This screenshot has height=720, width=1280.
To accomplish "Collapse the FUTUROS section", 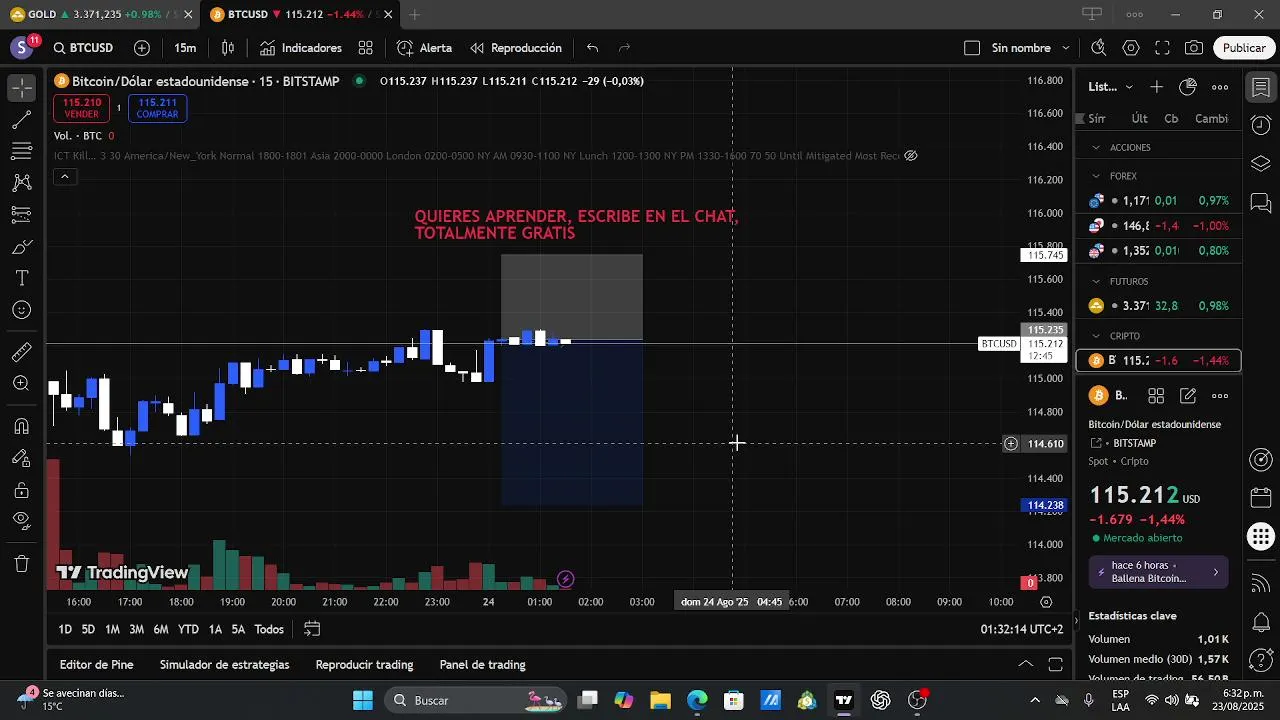I will click(1095, 282).
